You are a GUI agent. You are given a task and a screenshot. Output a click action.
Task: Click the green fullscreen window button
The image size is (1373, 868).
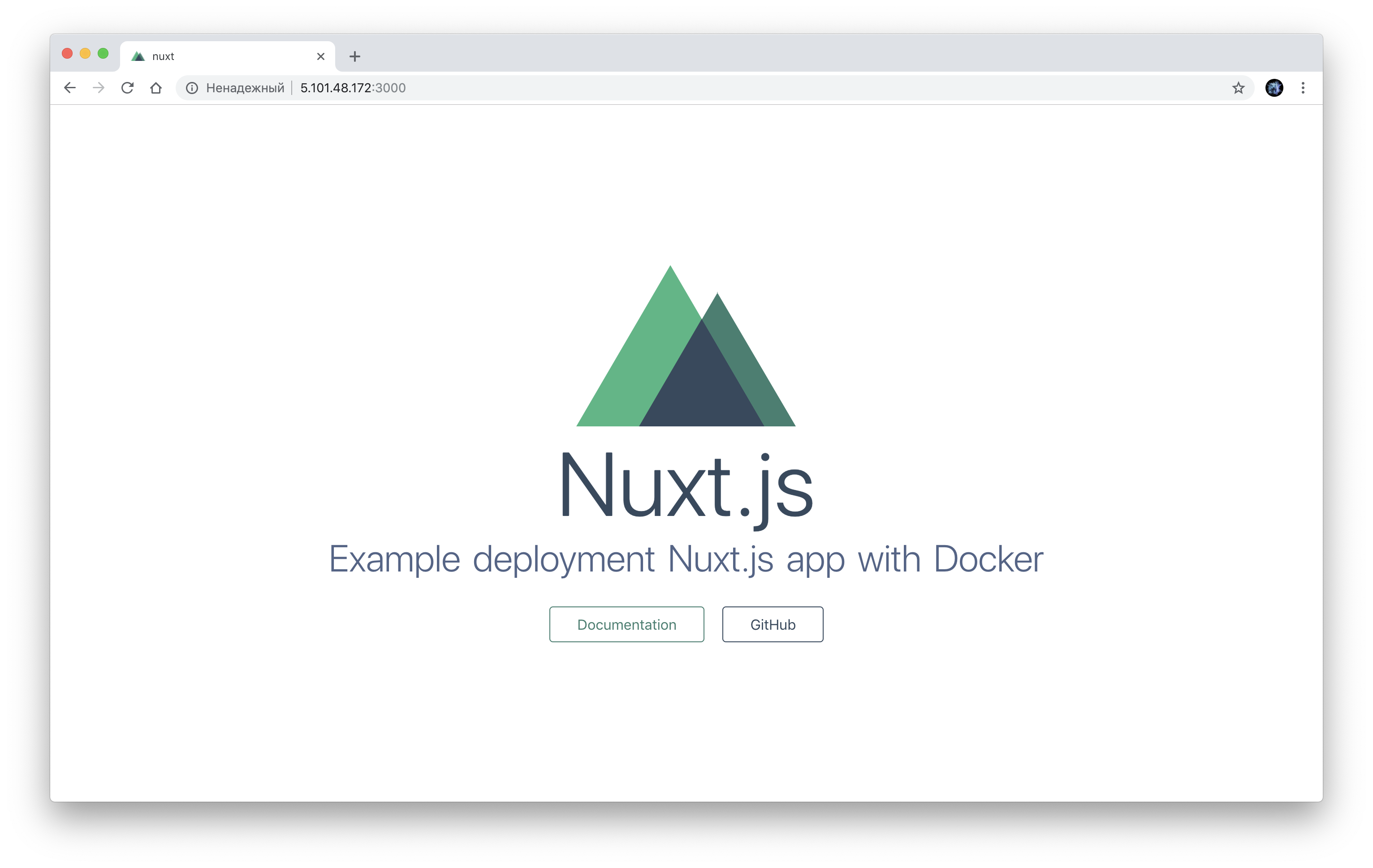(x=103, y=54)
